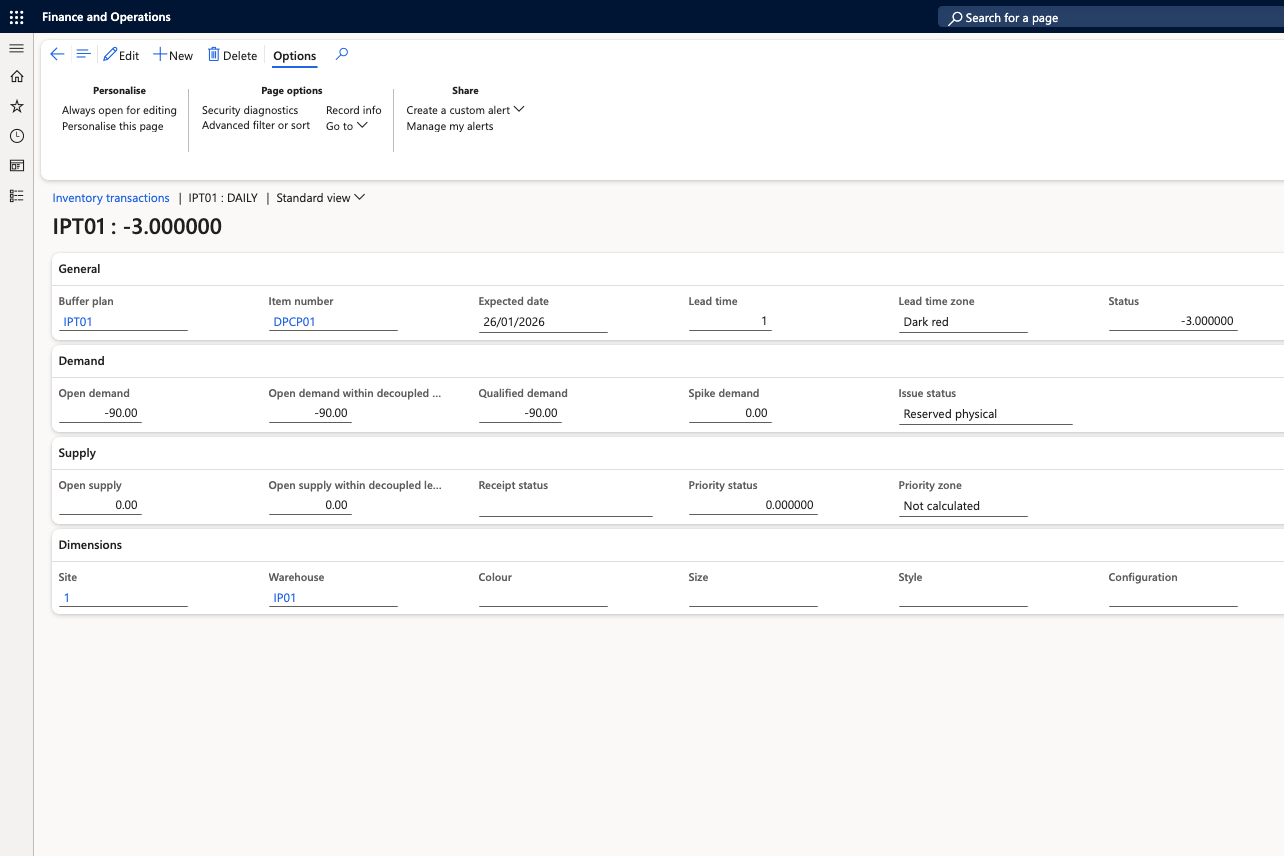Viewport: 1284px width, 856px height.
Task: Open the Go to dropdown
Action: point(346,126)
